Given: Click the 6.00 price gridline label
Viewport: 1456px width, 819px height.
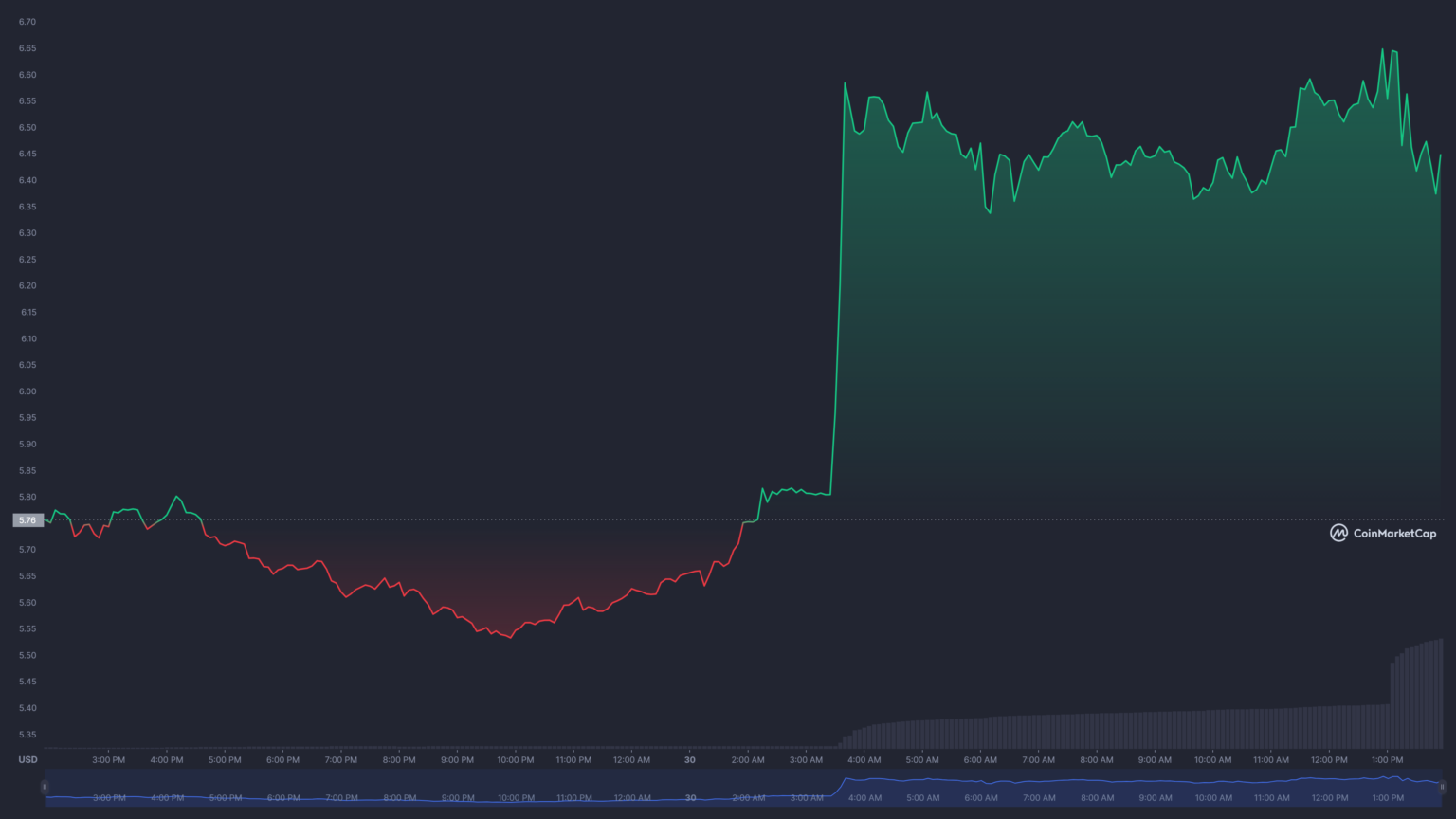Looking at the screenshot, I should [x=27, y=391].
